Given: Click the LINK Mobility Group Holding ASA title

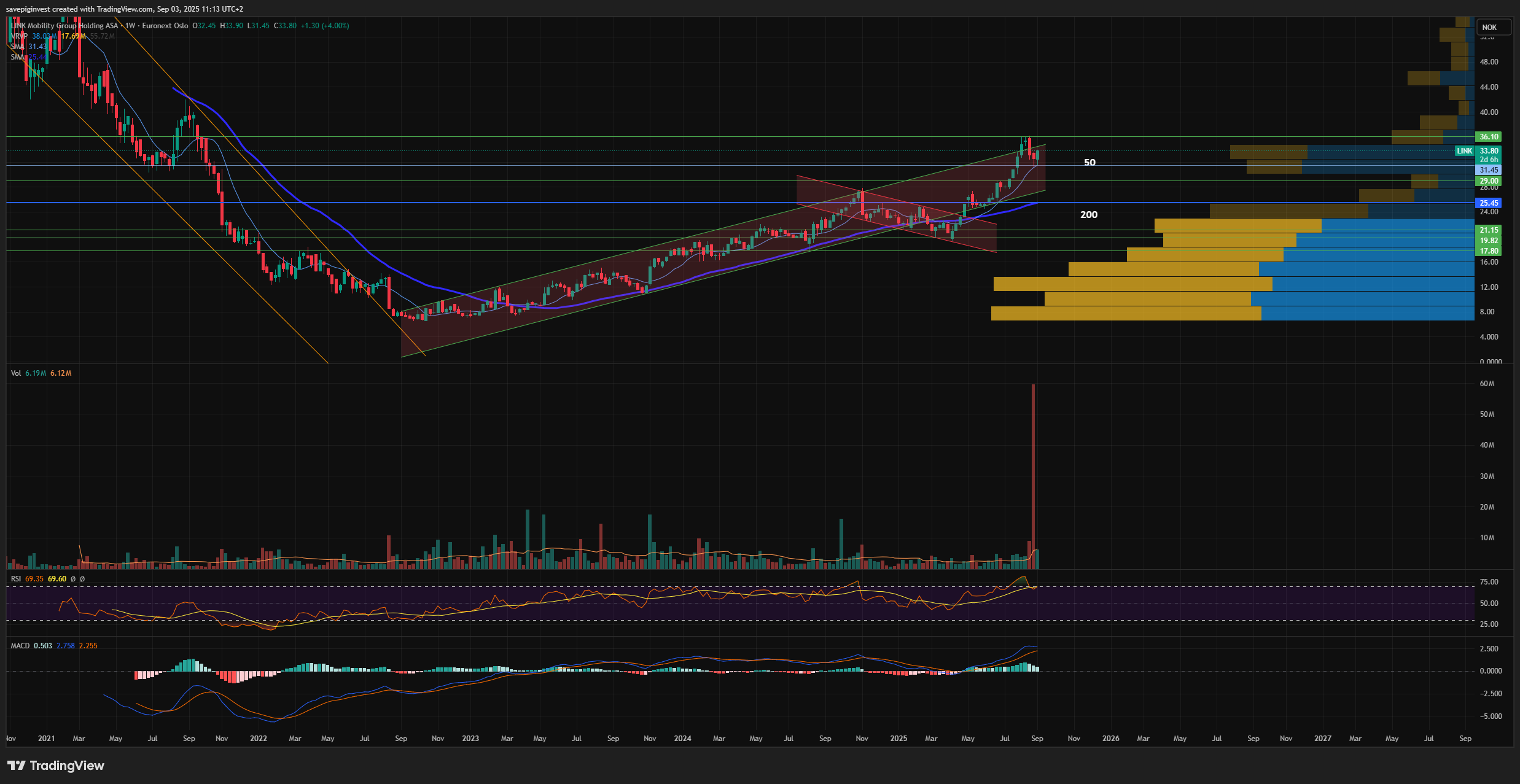Looking at the screenshot, I should (64, 26).
